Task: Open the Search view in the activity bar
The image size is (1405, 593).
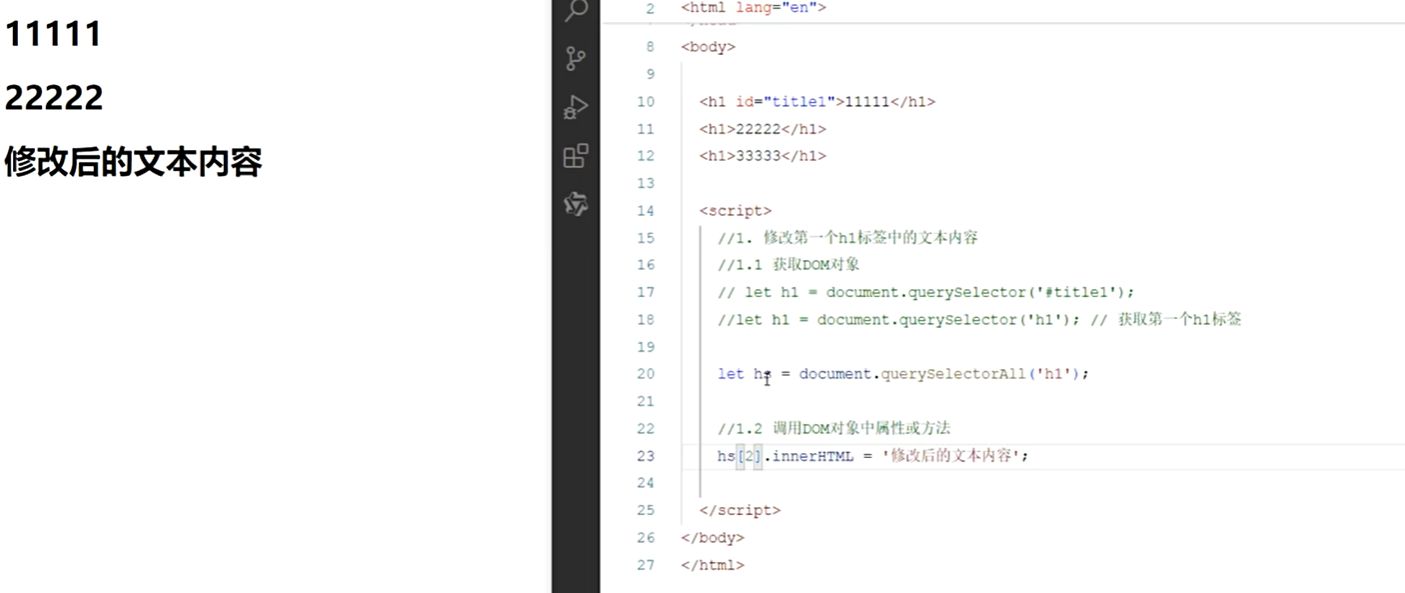Action: [576, 11]
